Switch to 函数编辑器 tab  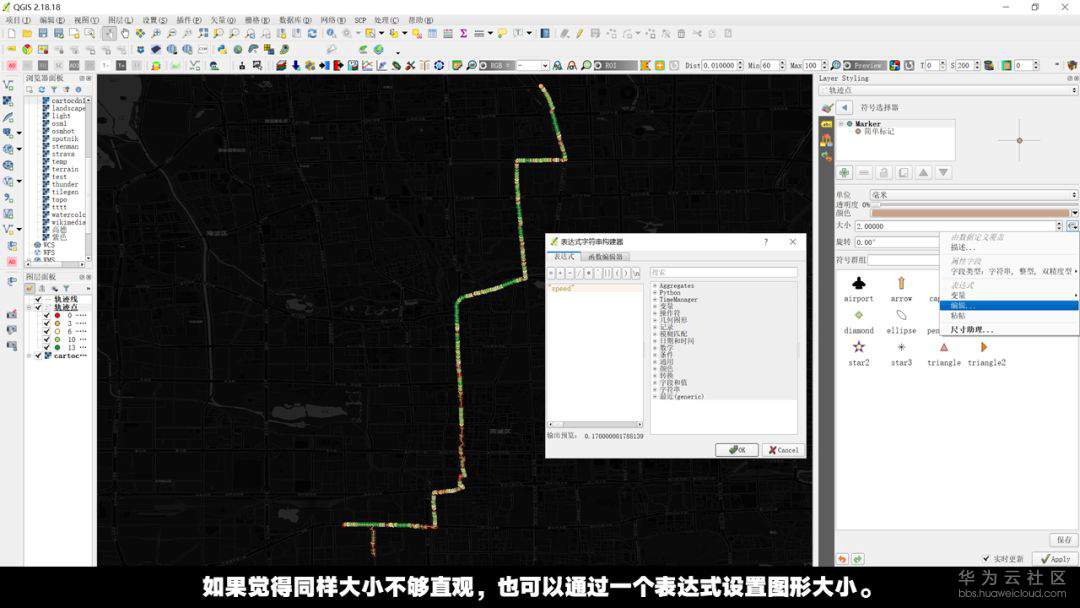click(605, 257)
